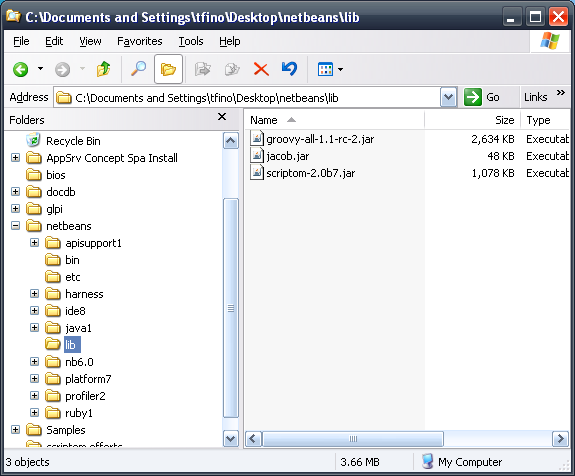This screenshot has height=476, width=575.
Task: Expand the java1 folder node
Action: [x=34, y=327]
